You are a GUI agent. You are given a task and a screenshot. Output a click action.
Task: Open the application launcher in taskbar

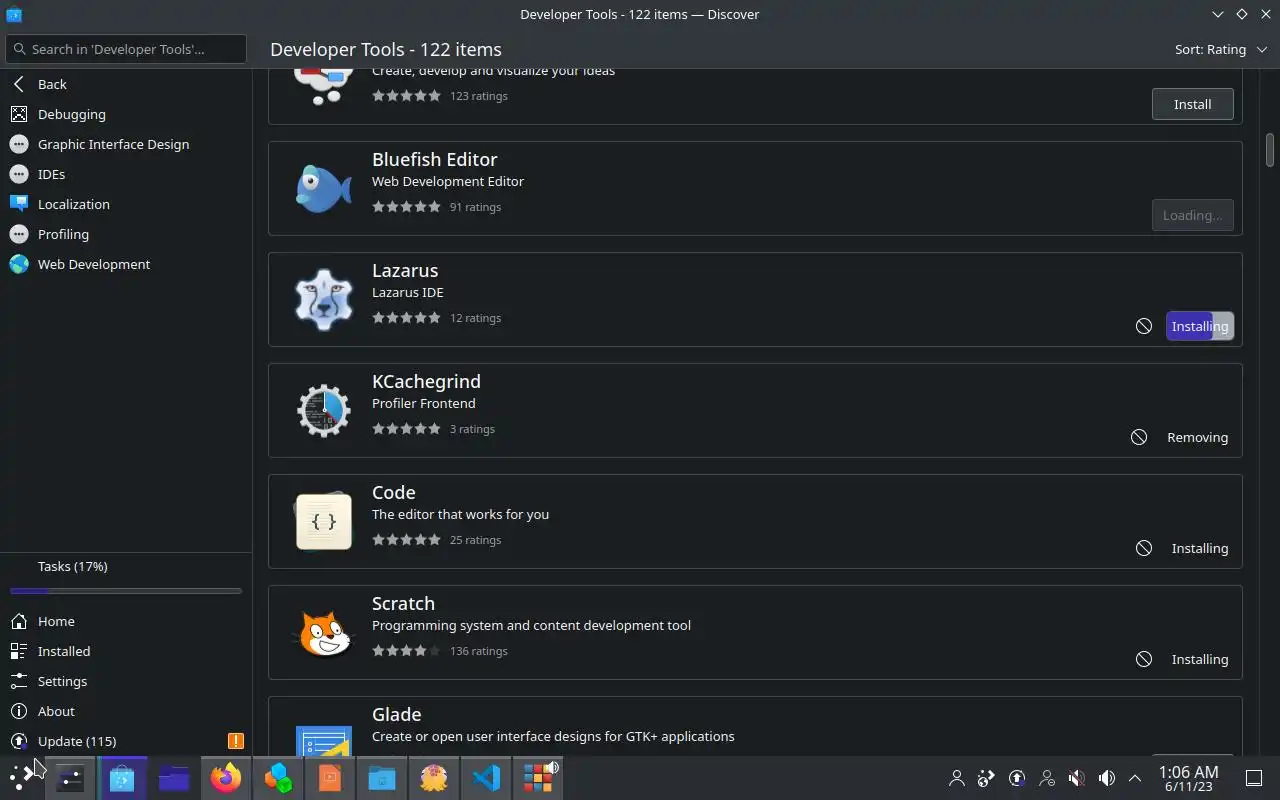pyautogui.click(x=21, y=778)
